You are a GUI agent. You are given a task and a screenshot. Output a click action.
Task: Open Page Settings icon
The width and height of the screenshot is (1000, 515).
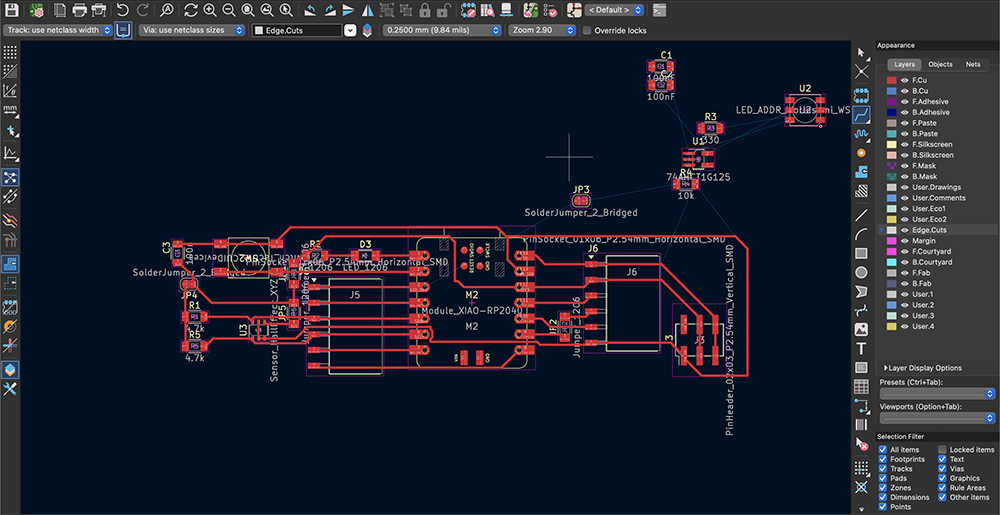pyautogui.click(x=59, y=10)
